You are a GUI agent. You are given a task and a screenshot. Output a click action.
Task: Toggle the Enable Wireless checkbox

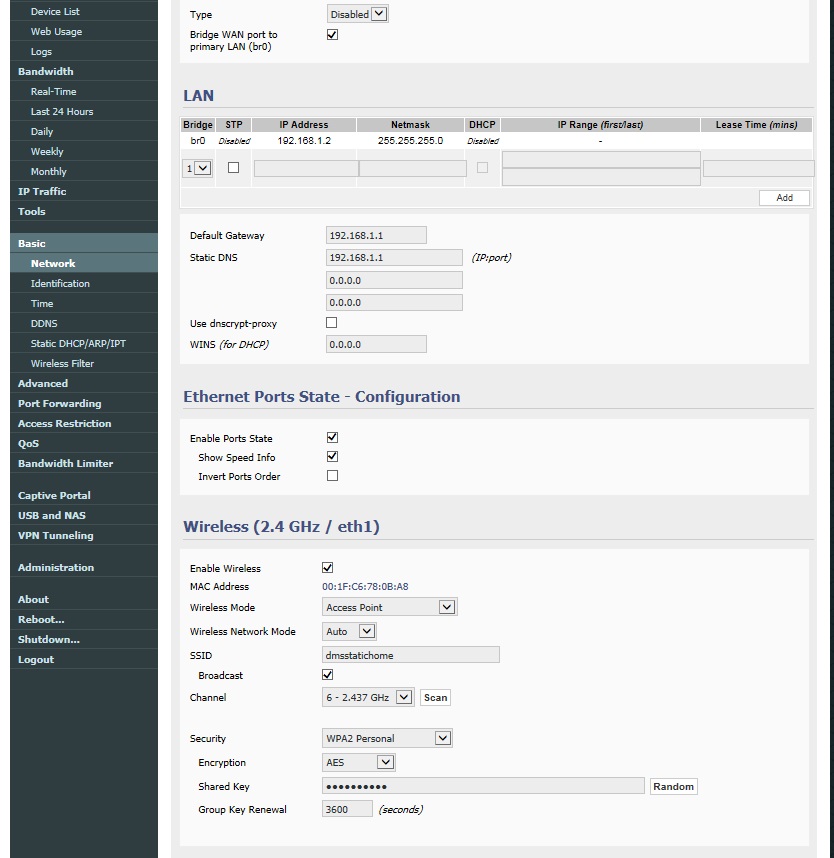328,568
